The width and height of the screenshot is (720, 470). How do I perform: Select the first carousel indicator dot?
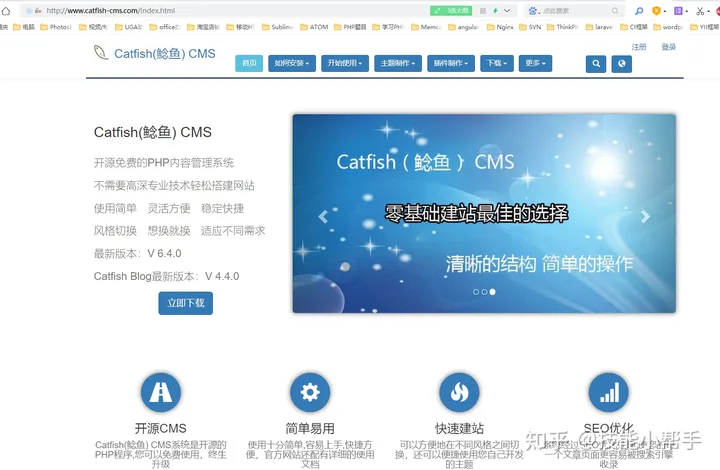[x=476, y=292]
